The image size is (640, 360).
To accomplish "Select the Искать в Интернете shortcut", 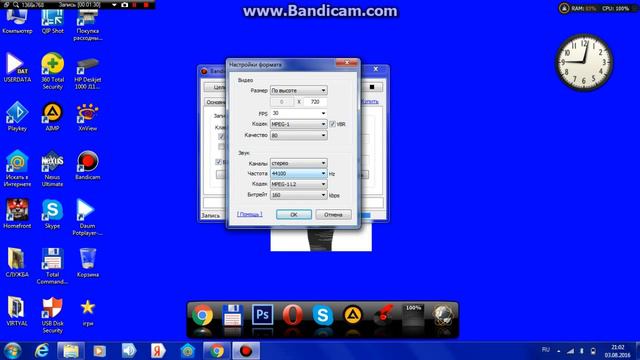I will coord(17,168).
